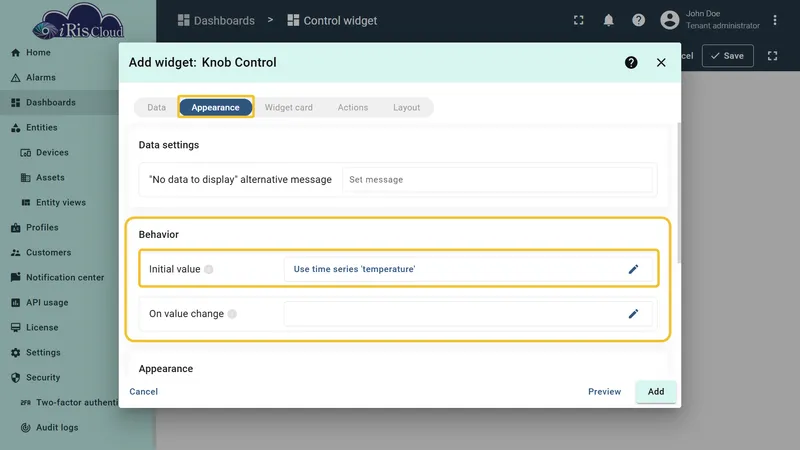Click the On value change hint icon
Image resolution: width=800 pixels, height=450 pixels.
pyautogui.click(x=232, y=314)
